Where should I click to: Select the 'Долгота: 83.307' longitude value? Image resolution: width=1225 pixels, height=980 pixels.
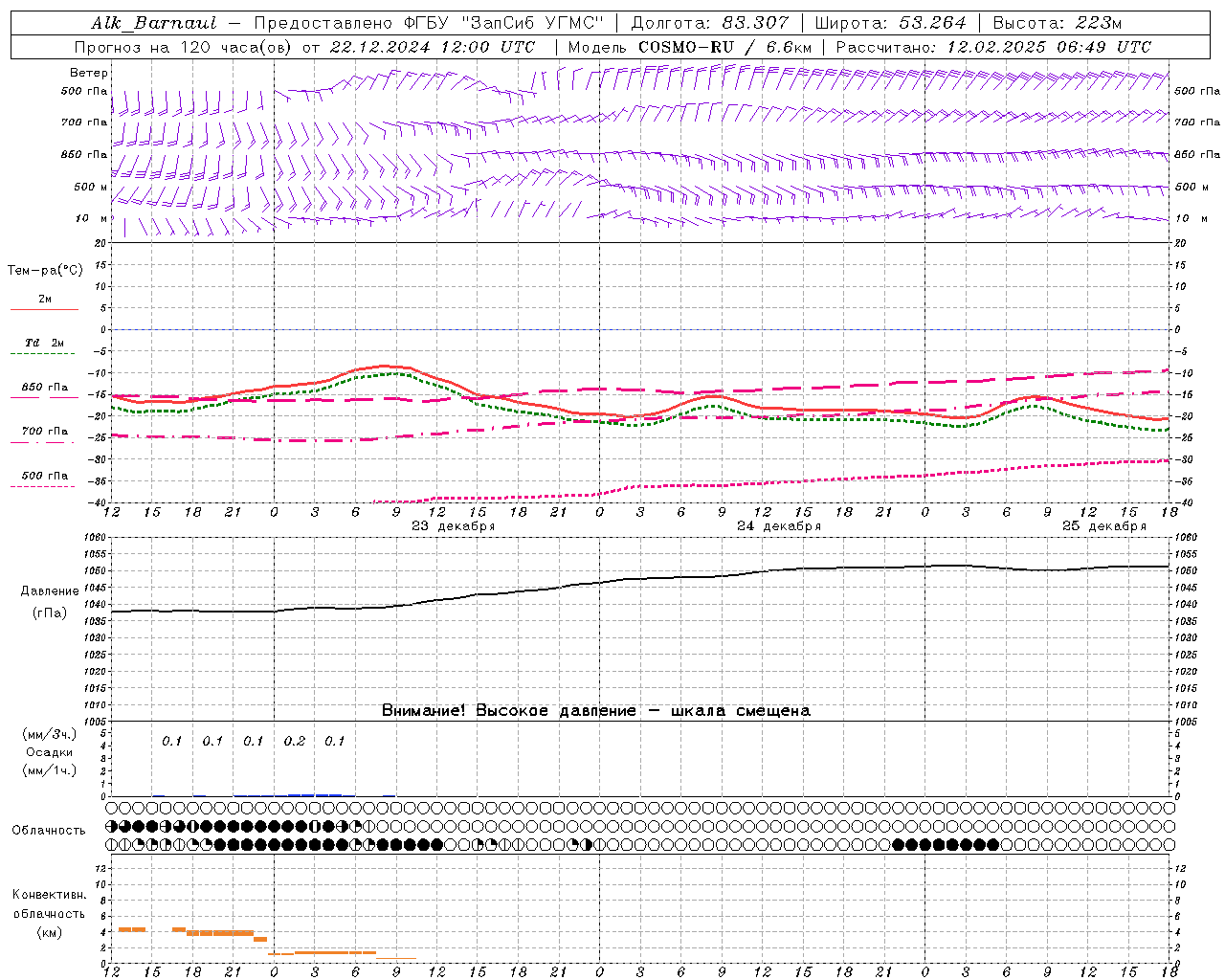click(710, 23)
